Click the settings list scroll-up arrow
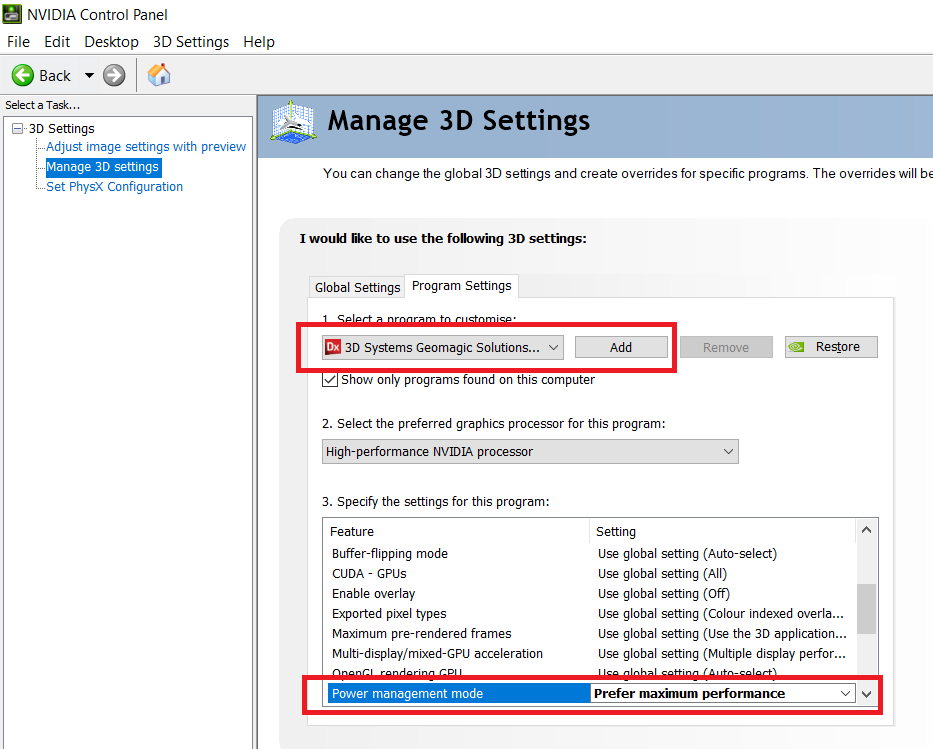This screenshot has width=933, height=749. click(x=866, y=529)
